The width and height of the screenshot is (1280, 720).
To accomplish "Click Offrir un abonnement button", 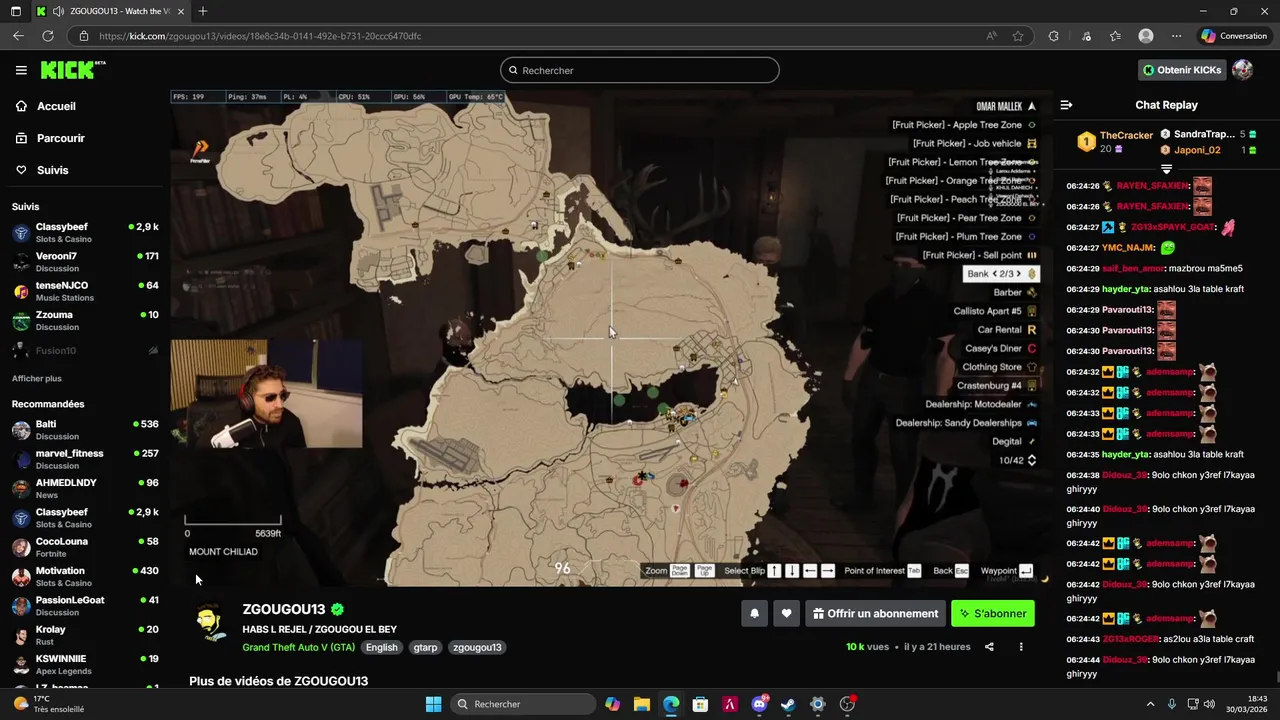I will coord(876,613).
